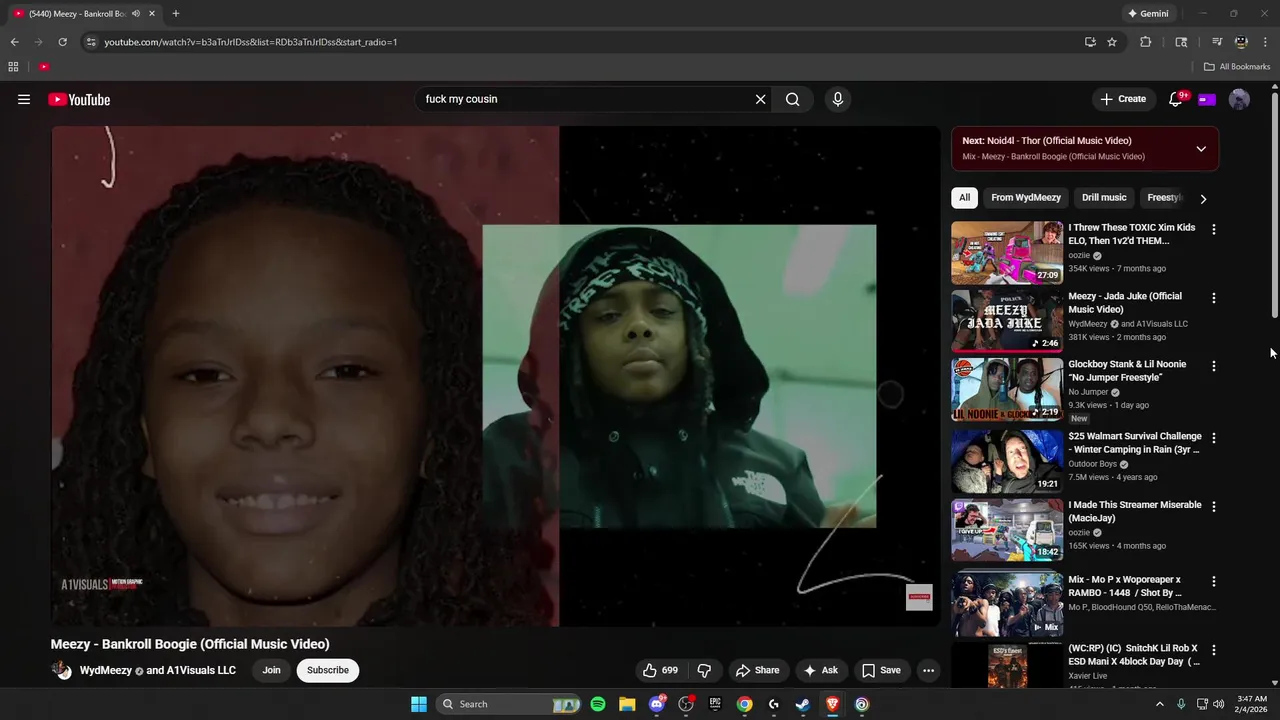Open the Chrome extensions puzzle icon
Screen dimensions: 1280x720
(1146, 42)
